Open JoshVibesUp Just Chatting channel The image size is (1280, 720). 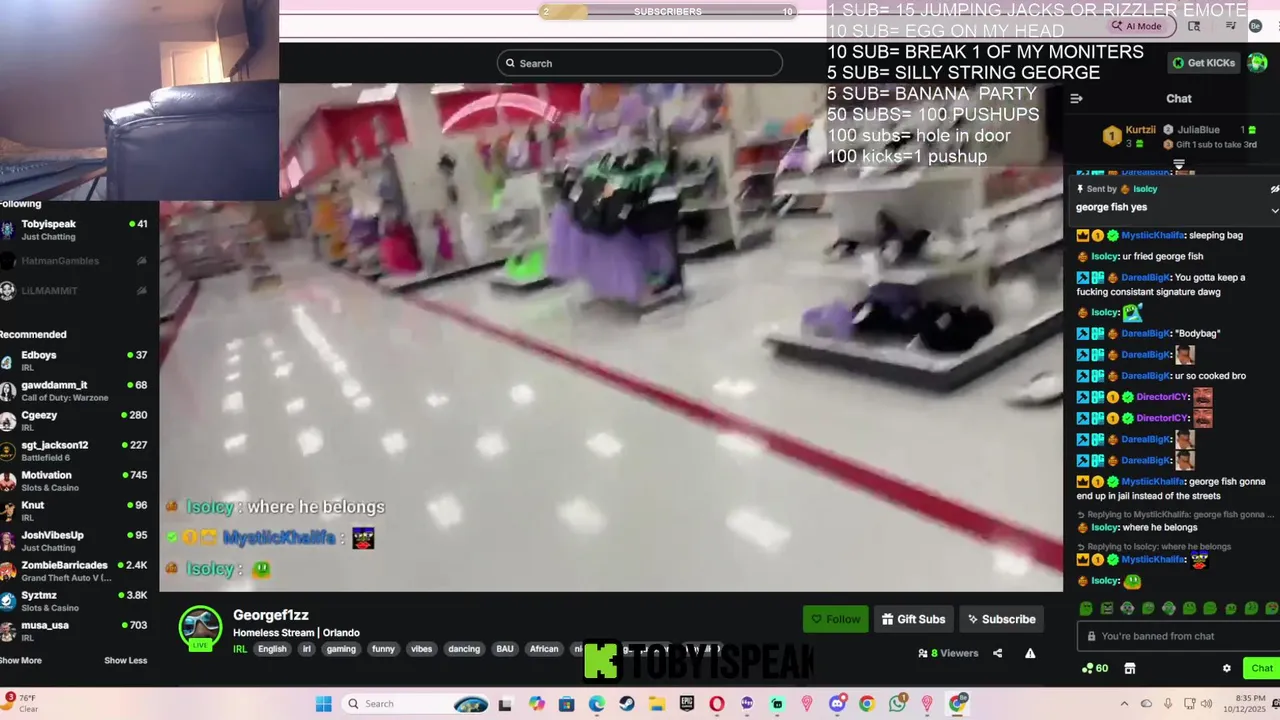coord(75,541)
